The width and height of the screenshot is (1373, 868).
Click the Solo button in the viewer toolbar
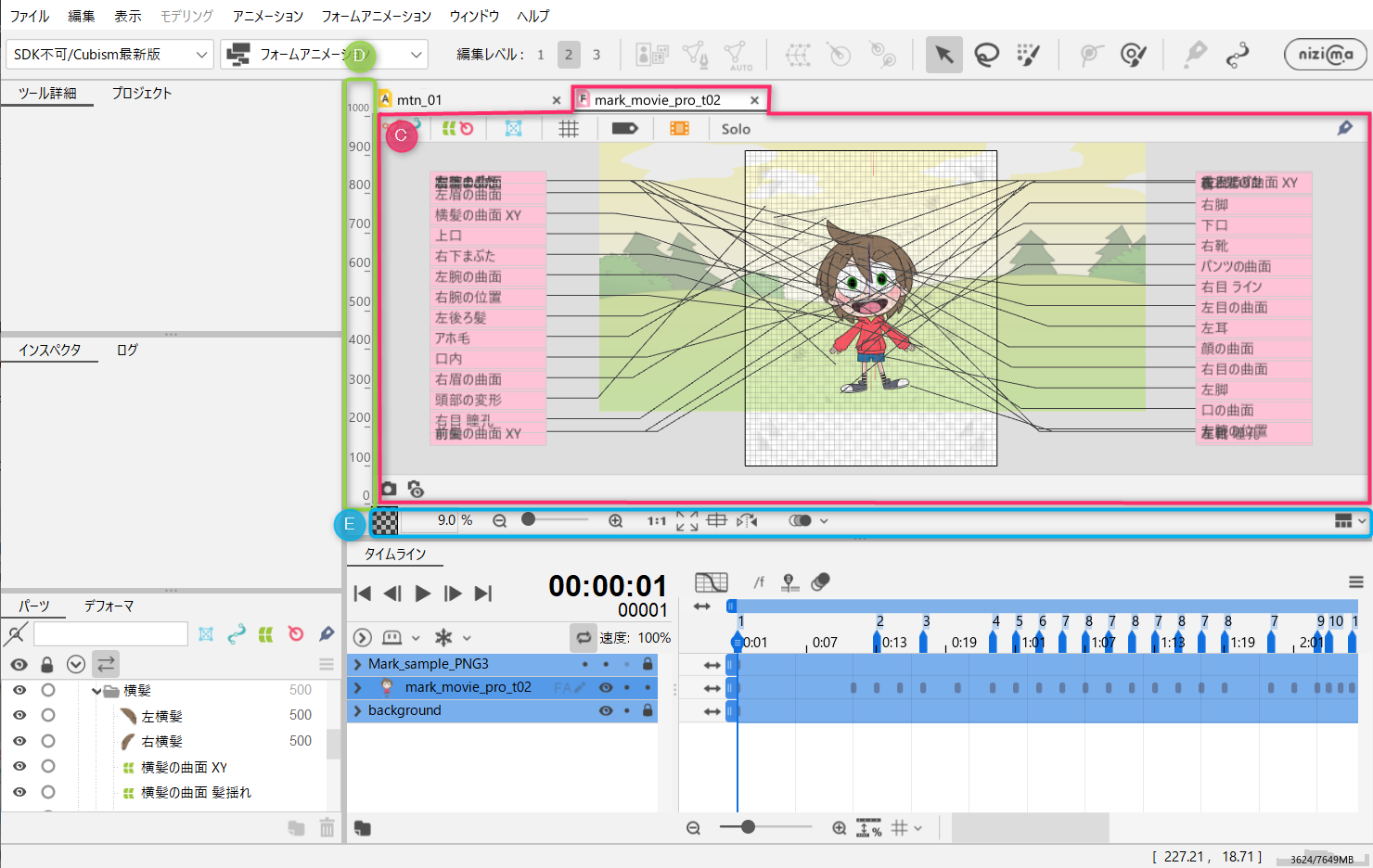tap(735, 128)
